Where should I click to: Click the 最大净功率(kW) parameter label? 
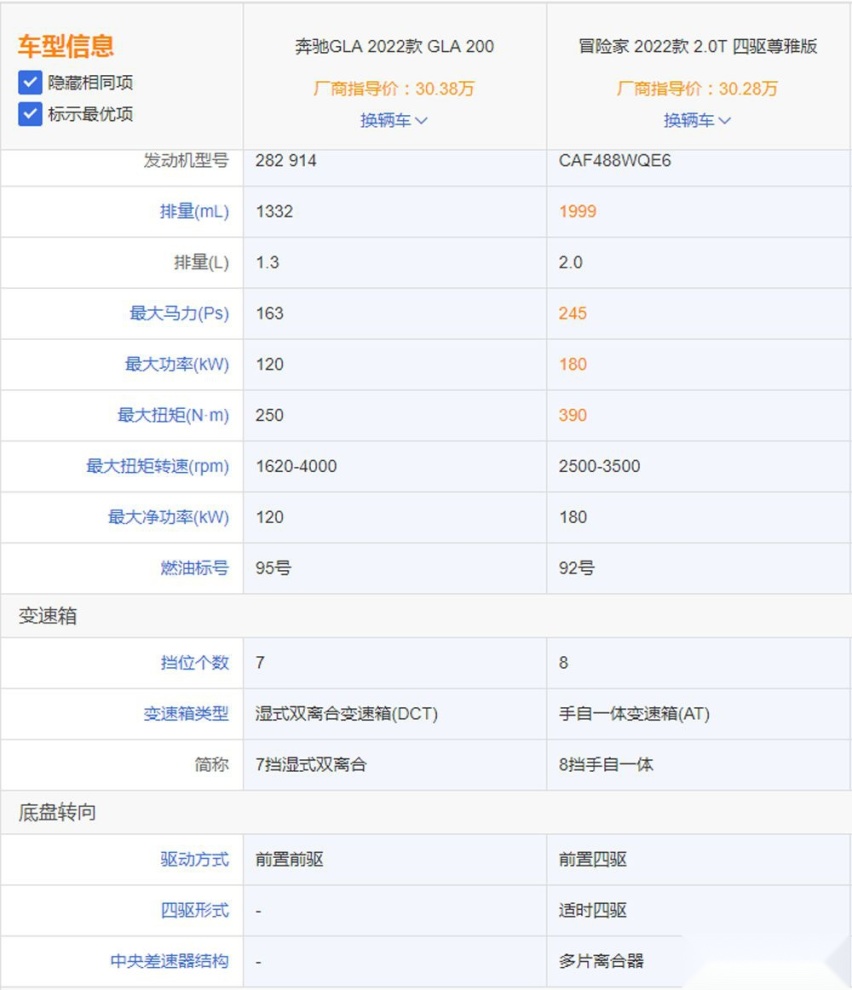click(x=169, y=516)
